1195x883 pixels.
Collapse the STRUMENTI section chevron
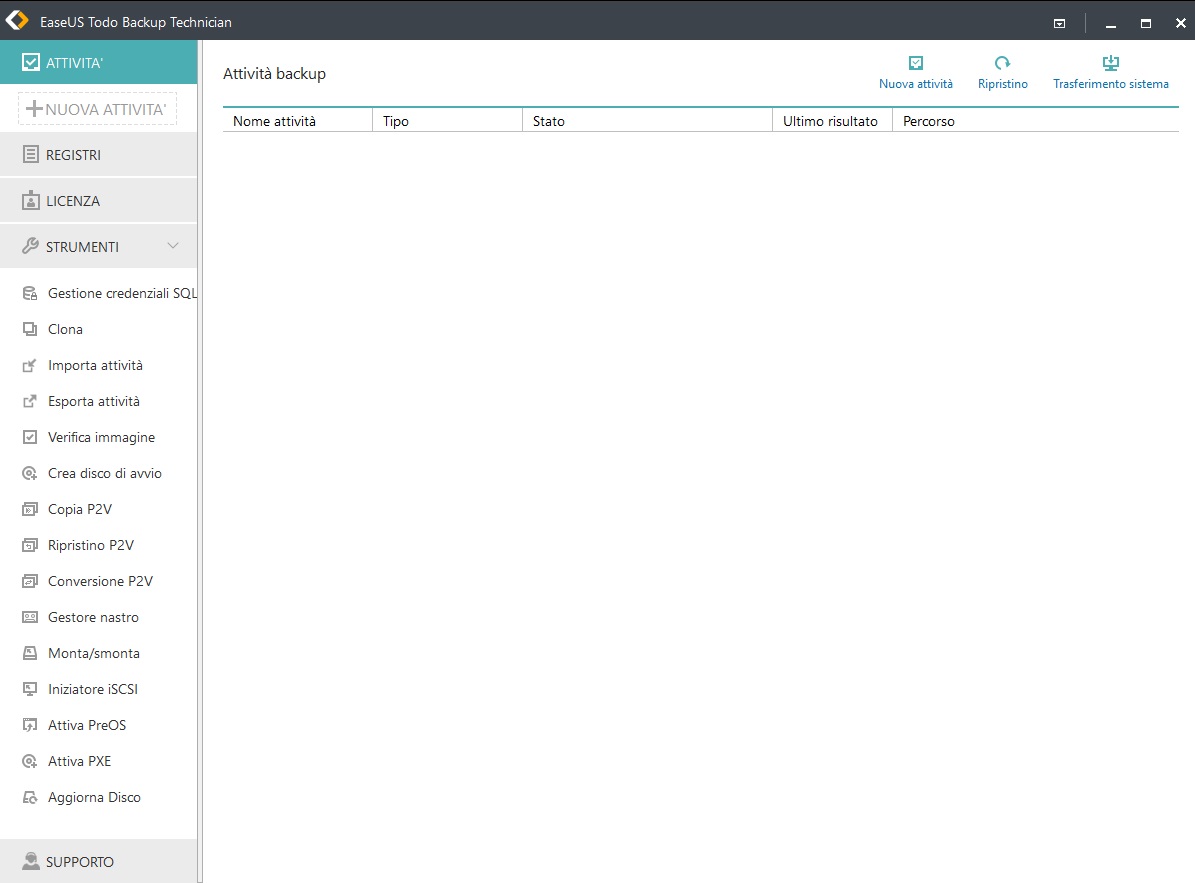pos(173,246)
